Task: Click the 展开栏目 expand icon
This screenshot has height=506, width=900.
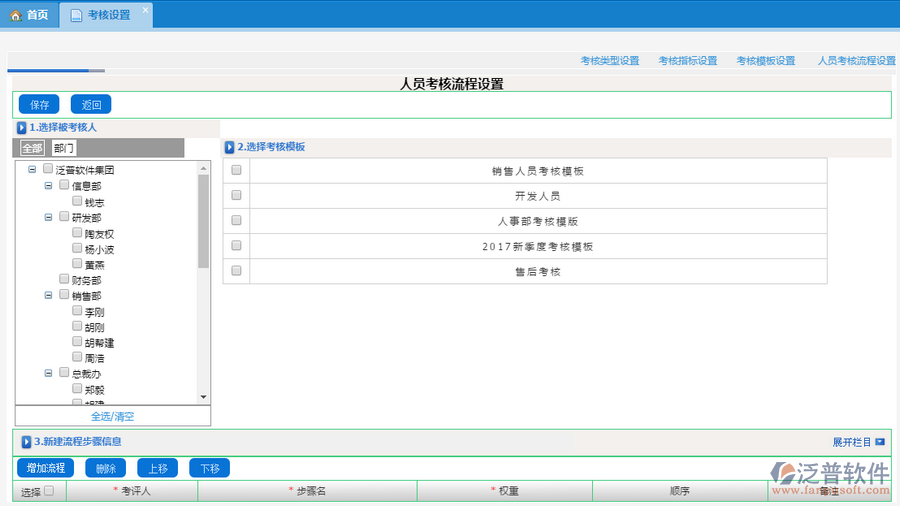Action: (x=880, y=441)
